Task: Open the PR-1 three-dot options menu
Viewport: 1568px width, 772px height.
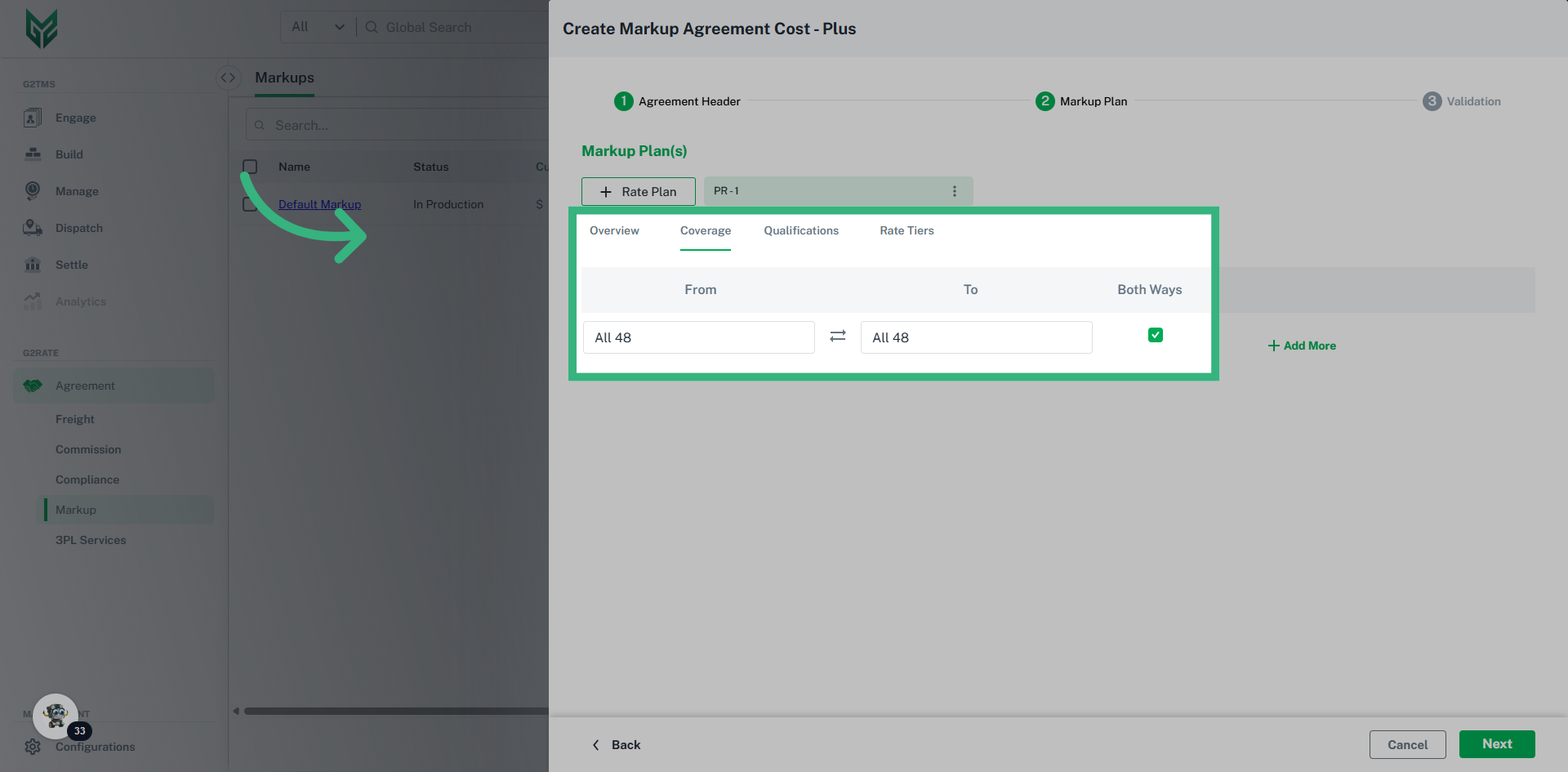Action: (x=954, y=191)
